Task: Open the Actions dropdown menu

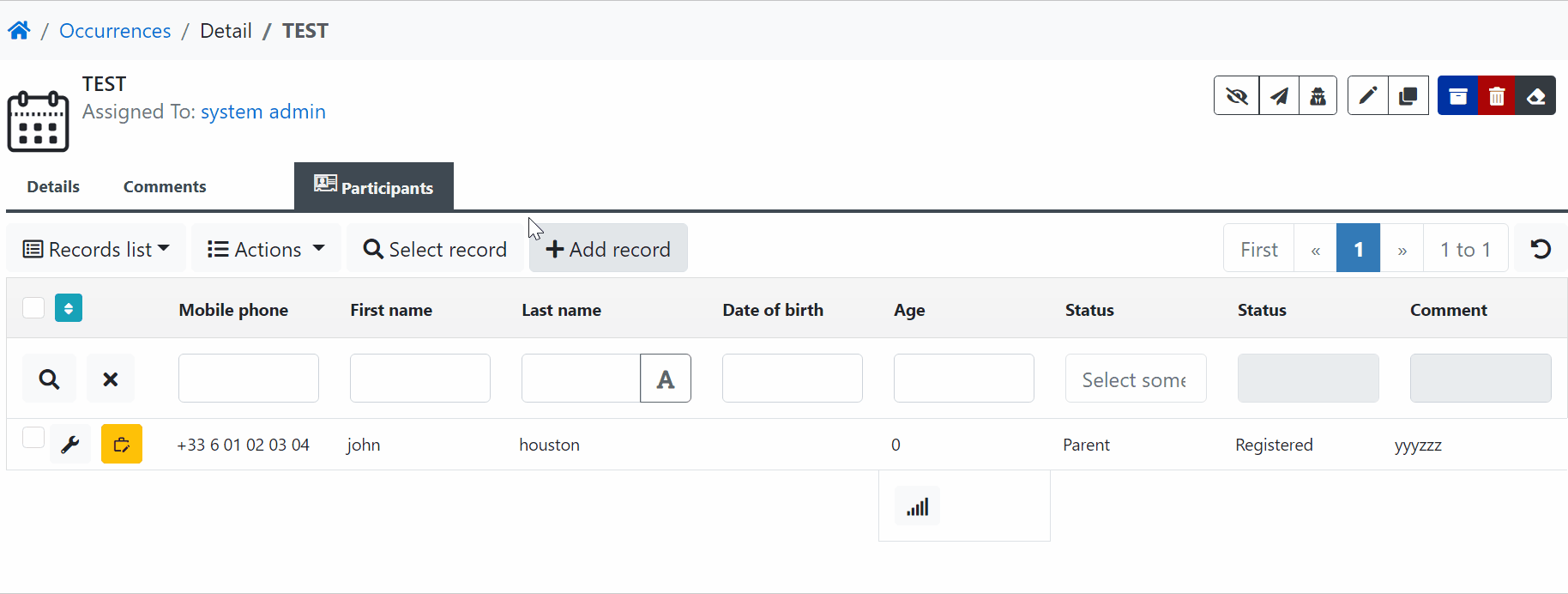Action: click(x=266, y=249)
